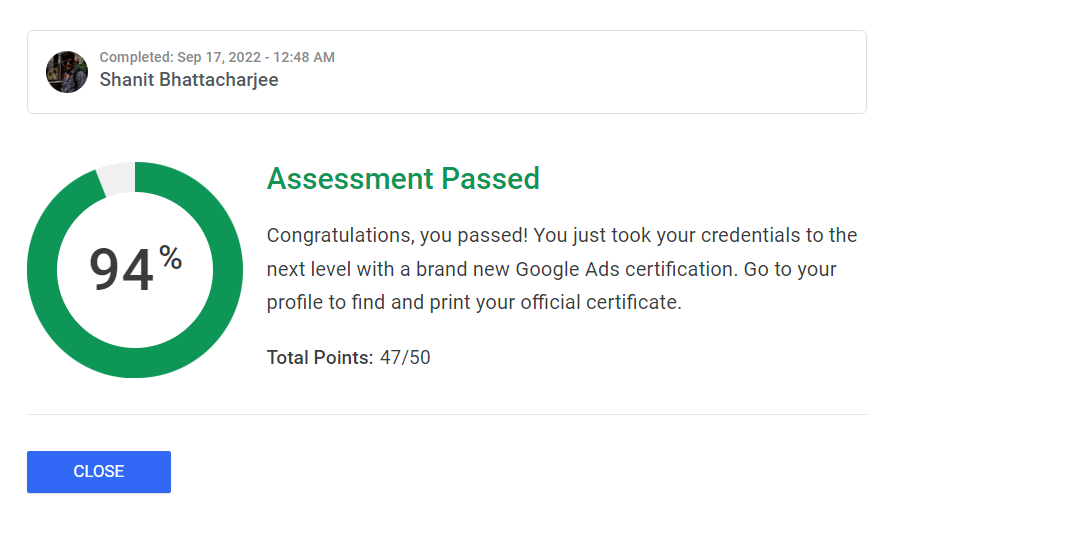The image size is (1074, 547).
Task: Click empty space in the user info card
Action: click(x=582, y=72)
